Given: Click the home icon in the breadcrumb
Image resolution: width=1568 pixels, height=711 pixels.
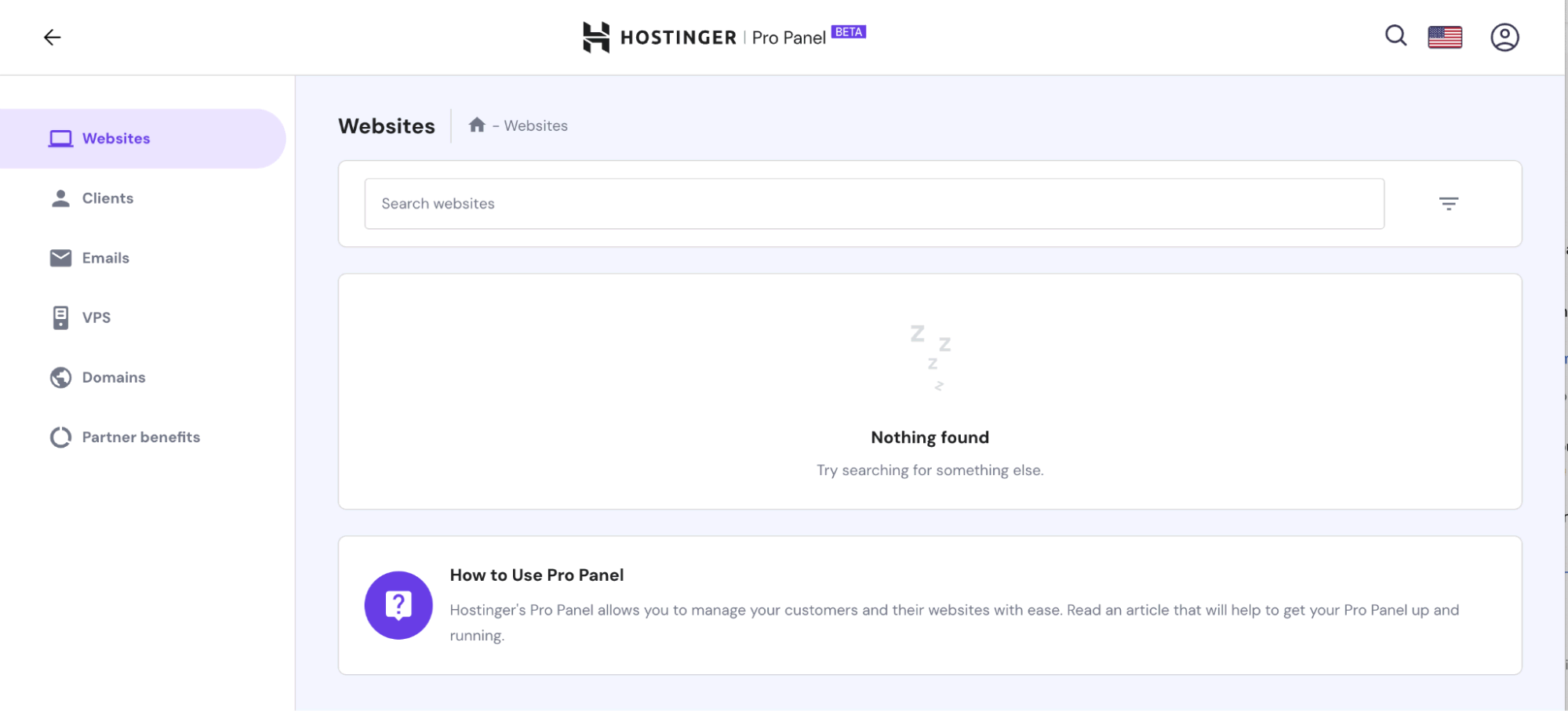Looking at the screenshot, I should [x=477, y=125].
